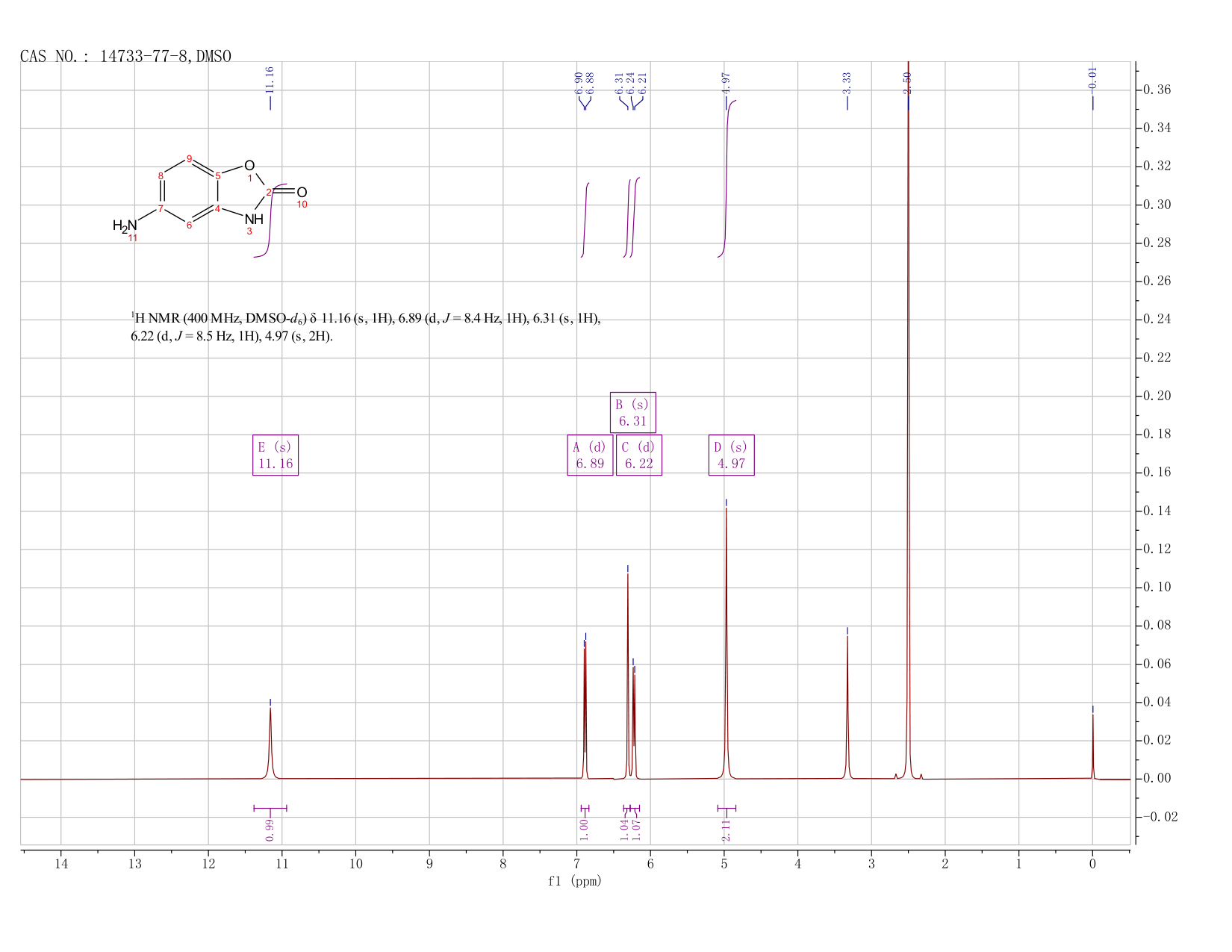Select the B (s) 6.31 multiplet box
The height and width of the screenshot is (952, 1232).
point(633,412)
